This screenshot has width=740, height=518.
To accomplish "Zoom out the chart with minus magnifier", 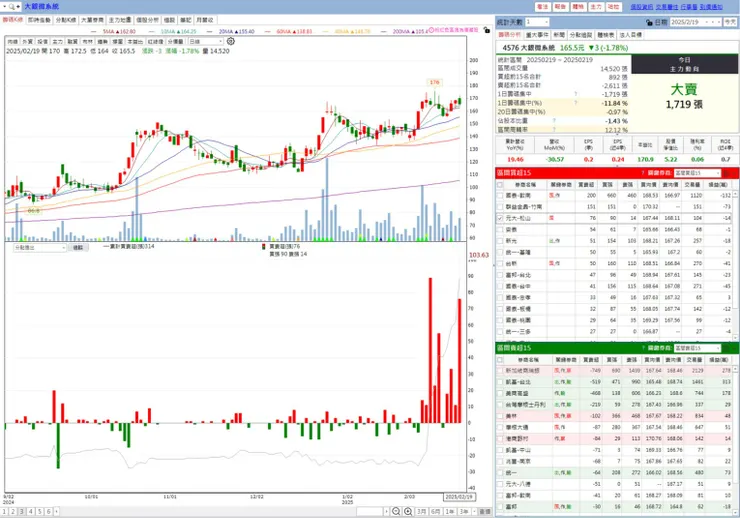I will coord(396,511).
